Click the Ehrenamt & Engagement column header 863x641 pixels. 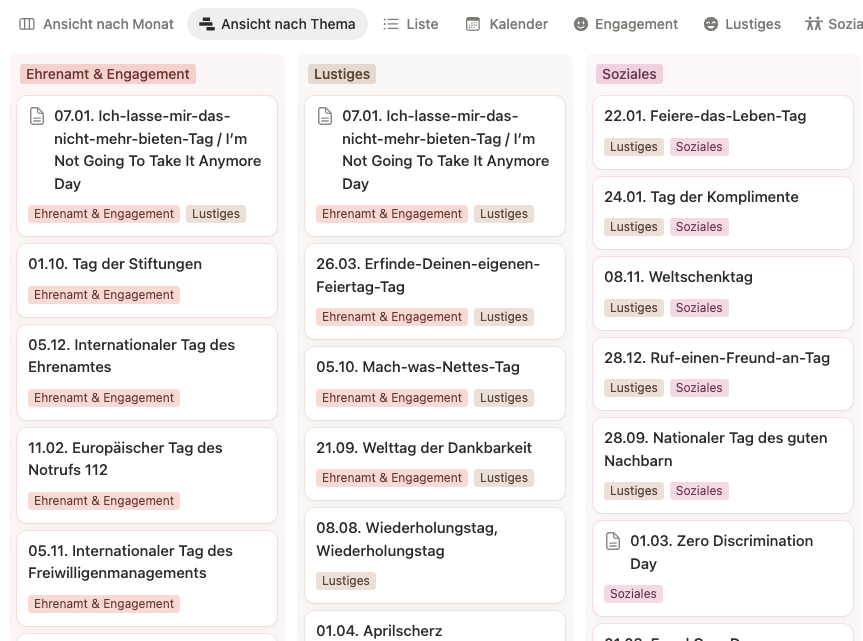click(108, 74)
